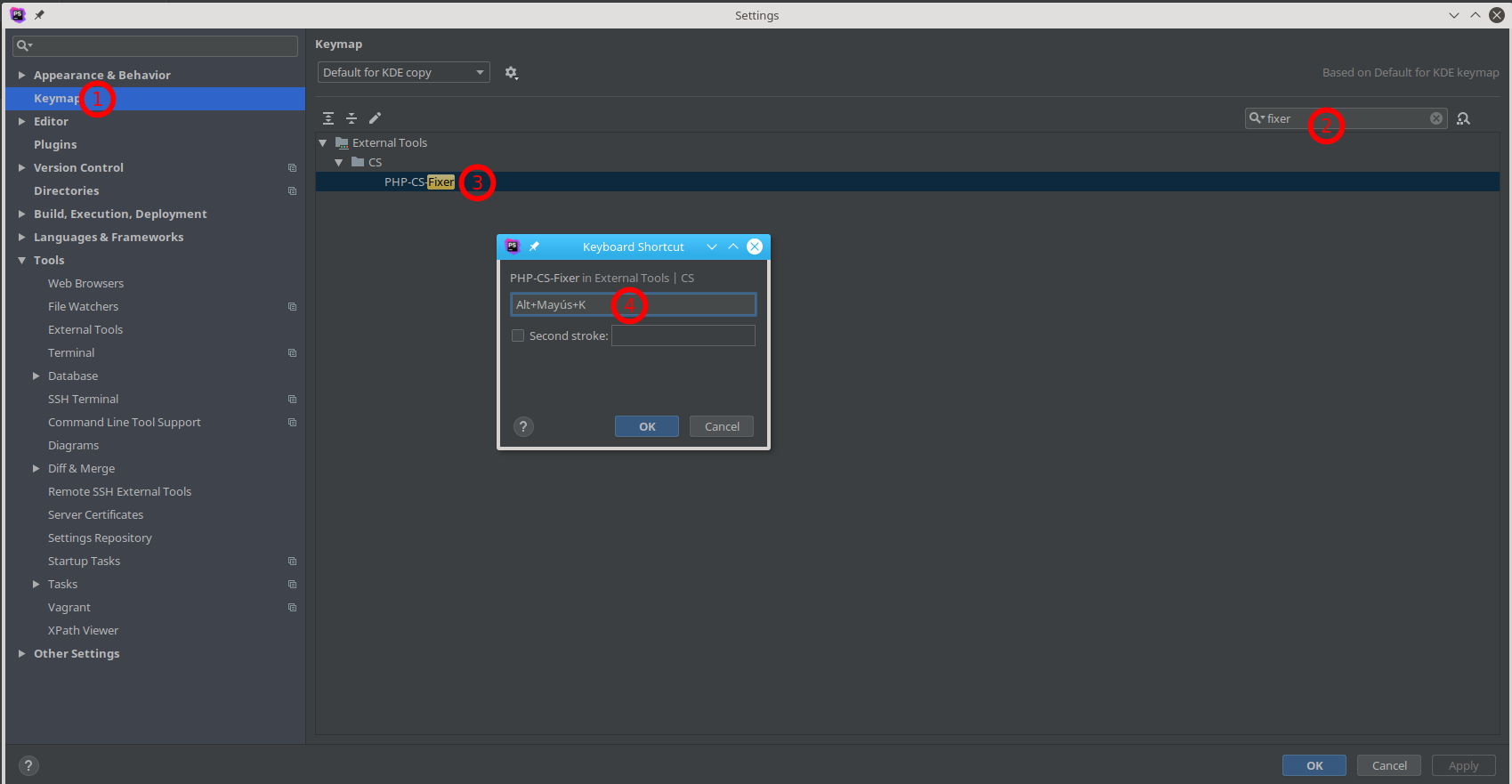Select the PHP-CS-Fixer action row
Image resolution: width=1512 pixels, height=784 pixels.
(x=908, y=182)
